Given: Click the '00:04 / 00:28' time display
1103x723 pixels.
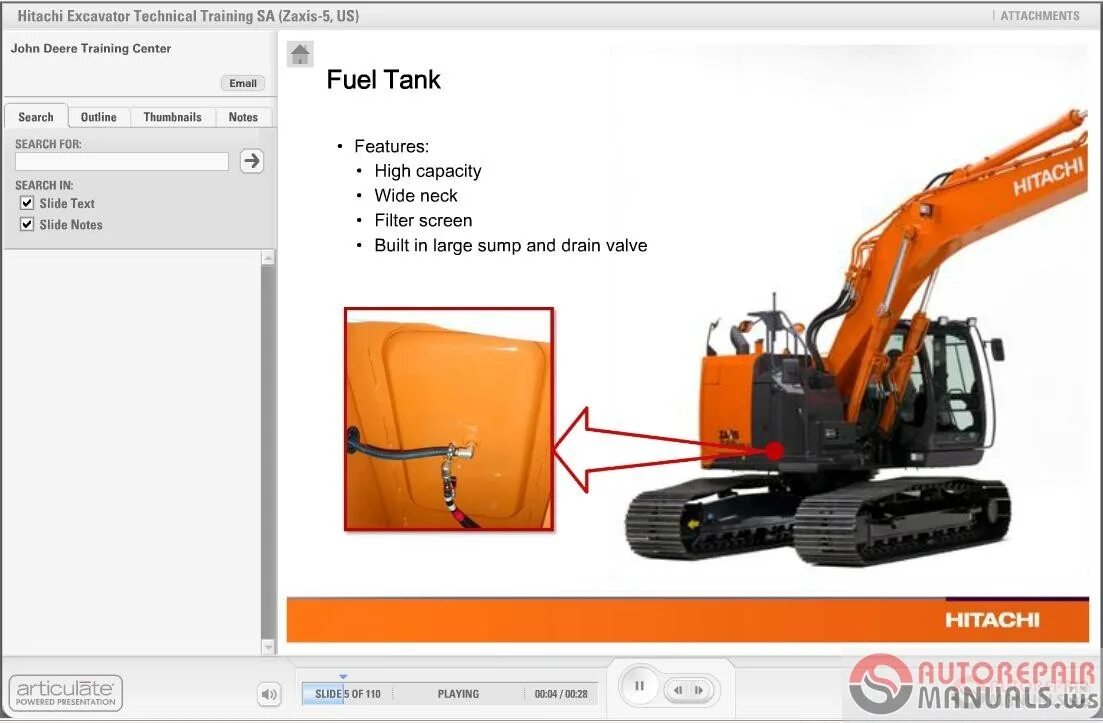Looking at the screenshot, I should [x=561, y=694].
